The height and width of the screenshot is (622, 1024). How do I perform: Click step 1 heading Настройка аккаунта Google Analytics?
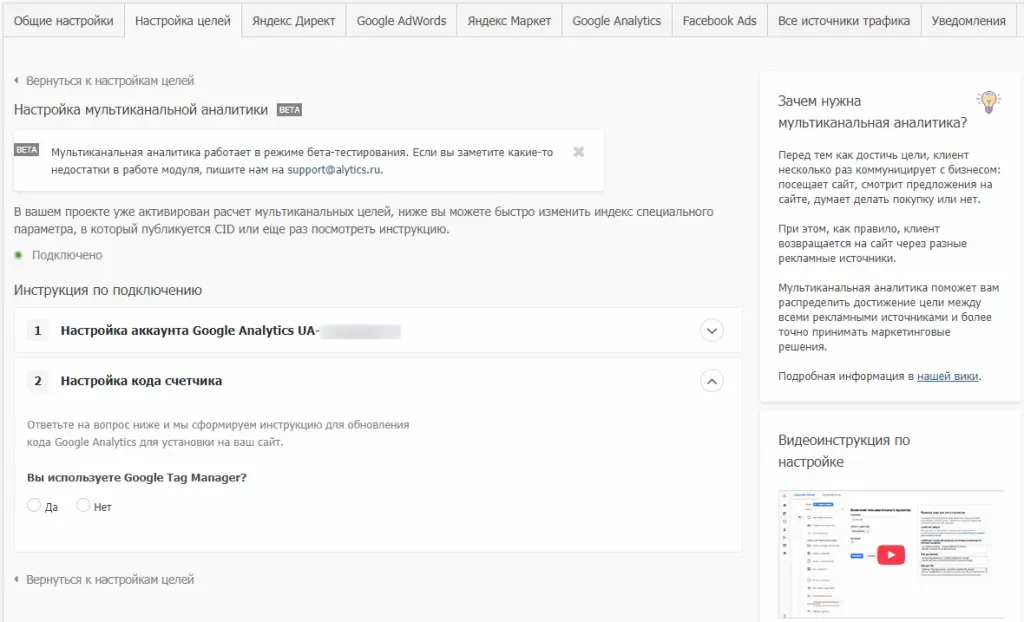pyautogui.click(x=189, y=331)
